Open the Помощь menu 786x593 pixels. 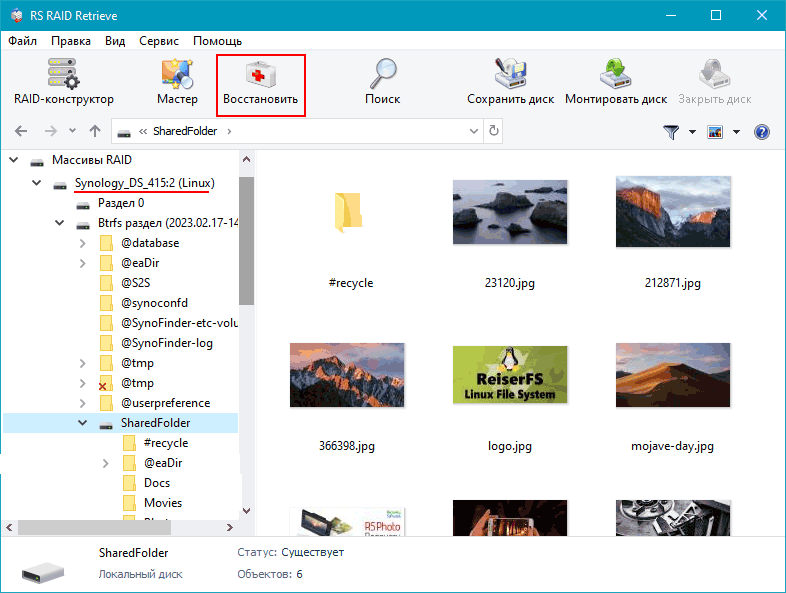218,41
